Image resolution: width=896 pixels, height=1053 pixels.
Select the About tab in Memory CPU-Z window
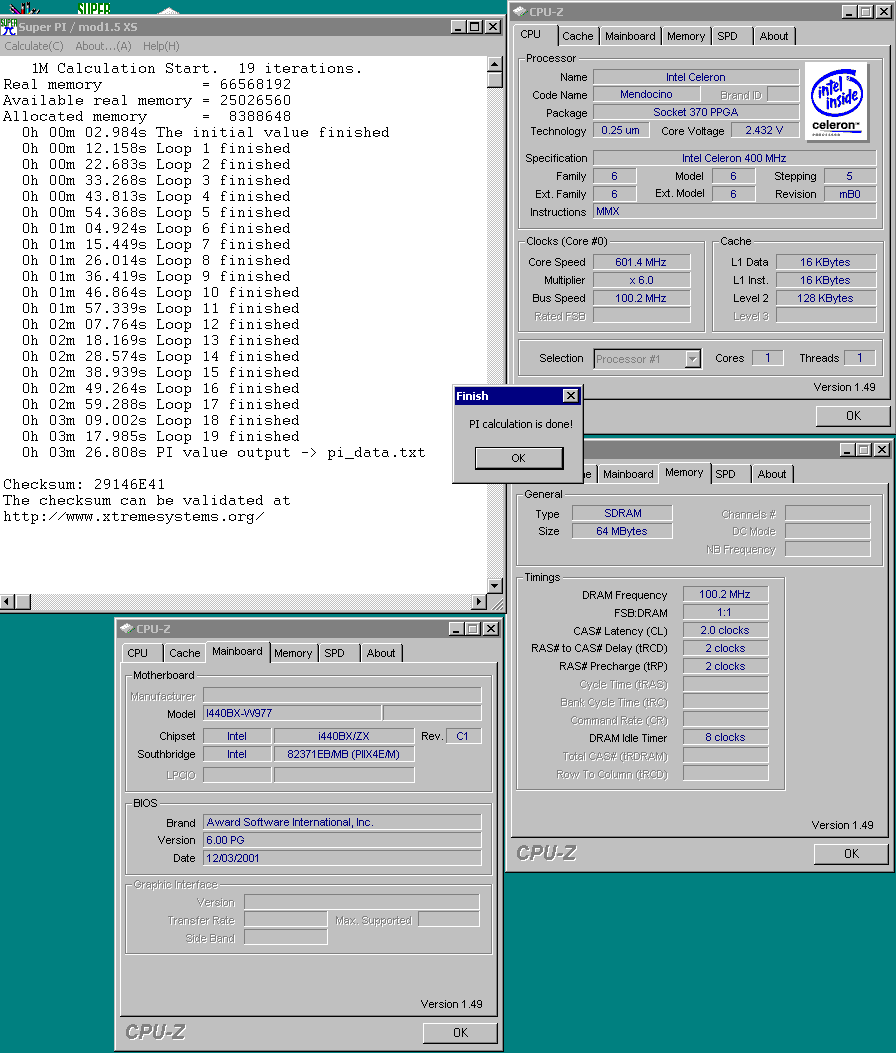point(772,474)
